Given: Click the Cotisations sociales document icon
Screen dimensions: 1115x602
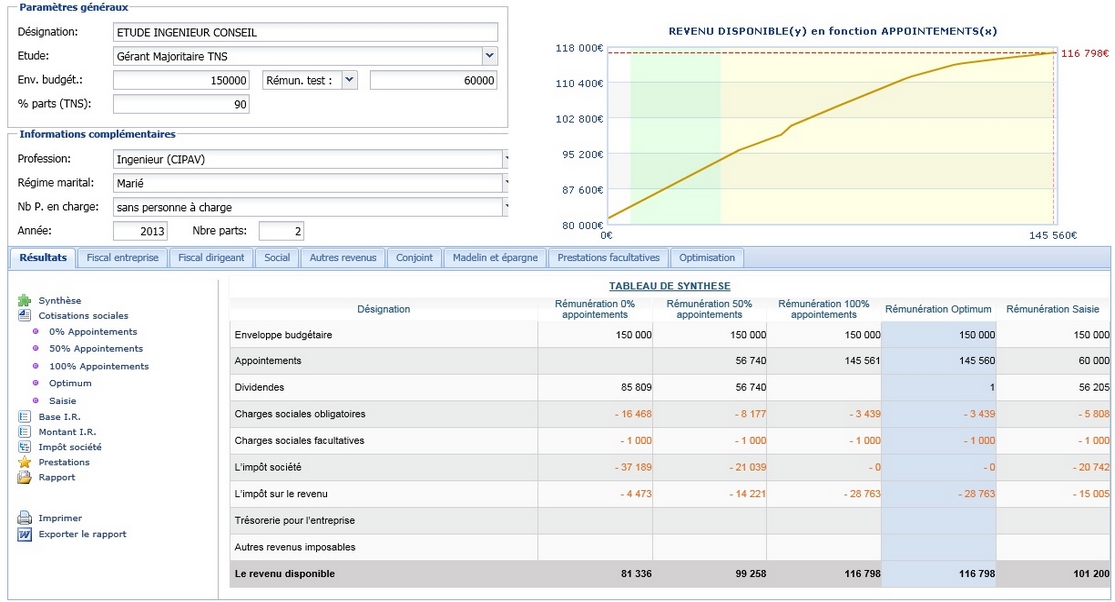Looking at the screenshot, I should click(25, 315).
